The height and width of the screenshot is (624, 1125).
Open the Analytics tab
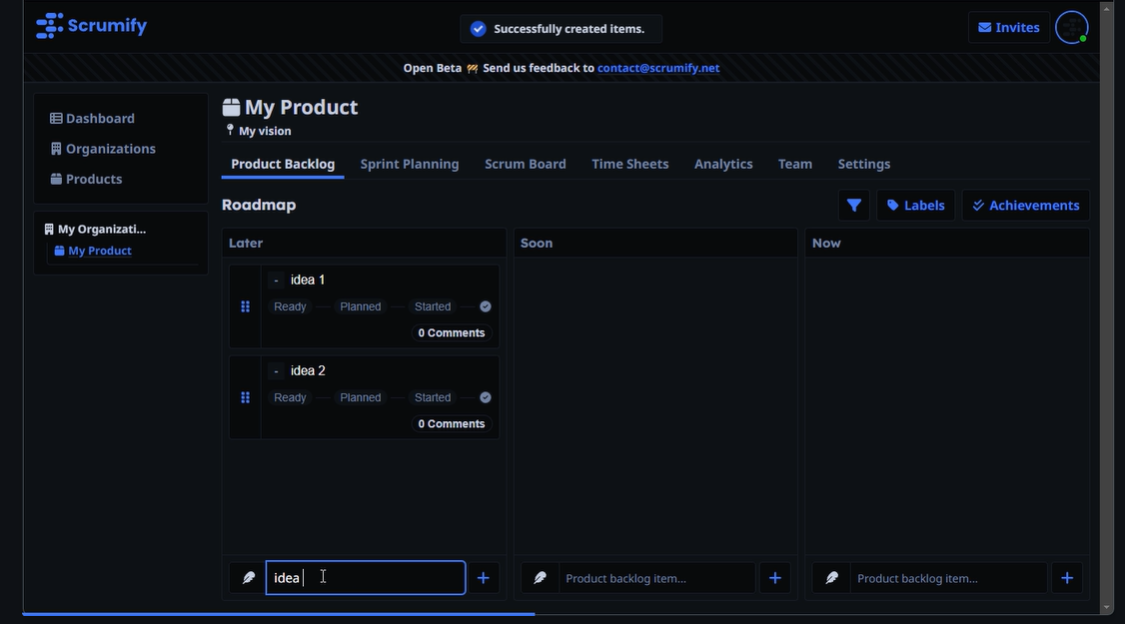pos(723,163)
